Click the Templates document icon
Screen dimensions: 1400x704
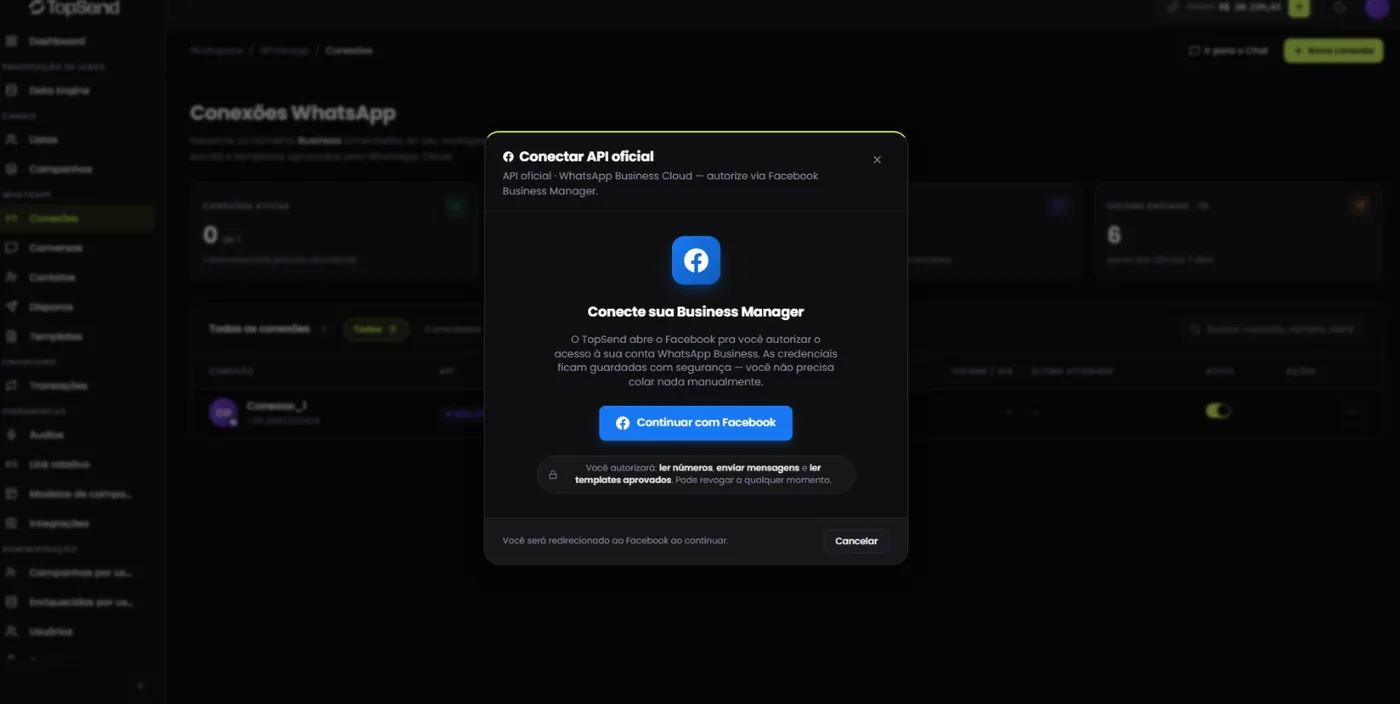pyautogui.click(x=12, y=337)
